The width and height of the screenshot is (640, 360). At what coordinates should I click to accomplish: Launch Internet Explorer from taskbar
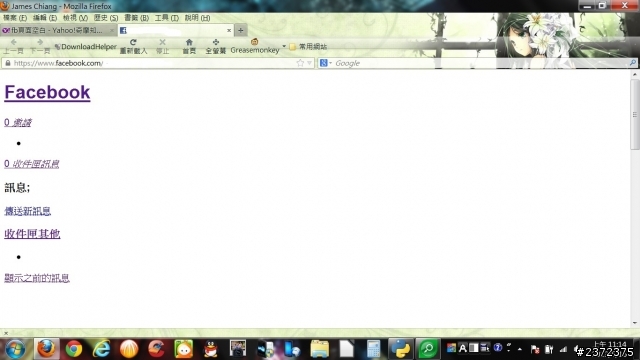101,349
